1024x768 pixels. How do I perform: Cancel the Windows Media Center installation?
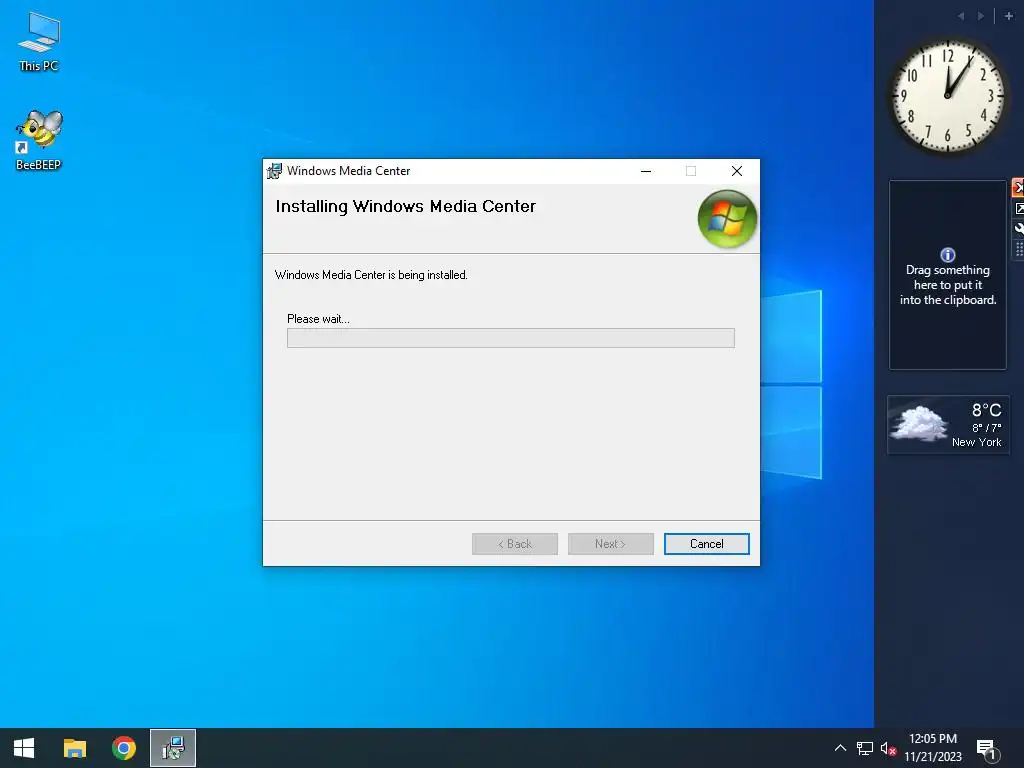(706, 544)
